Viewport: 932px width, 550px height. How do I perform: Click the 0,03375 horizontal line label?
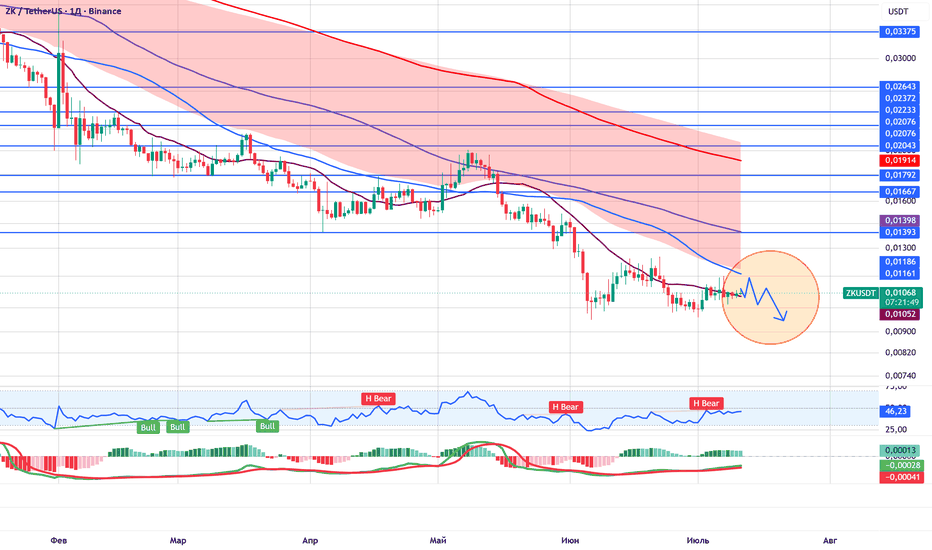900,32
